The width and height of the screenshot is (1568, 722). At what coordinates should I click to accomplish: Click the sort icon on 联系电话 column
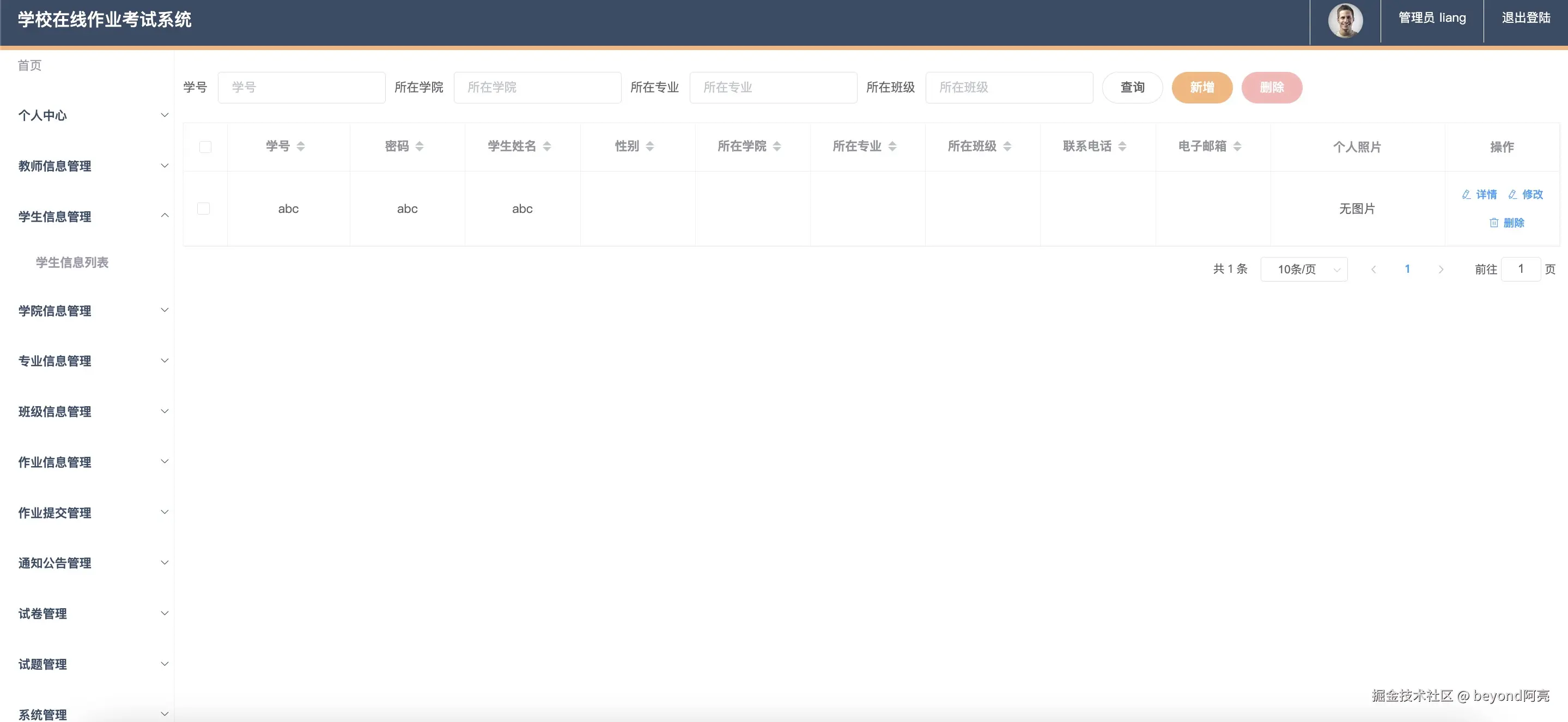click(1125, 146)
